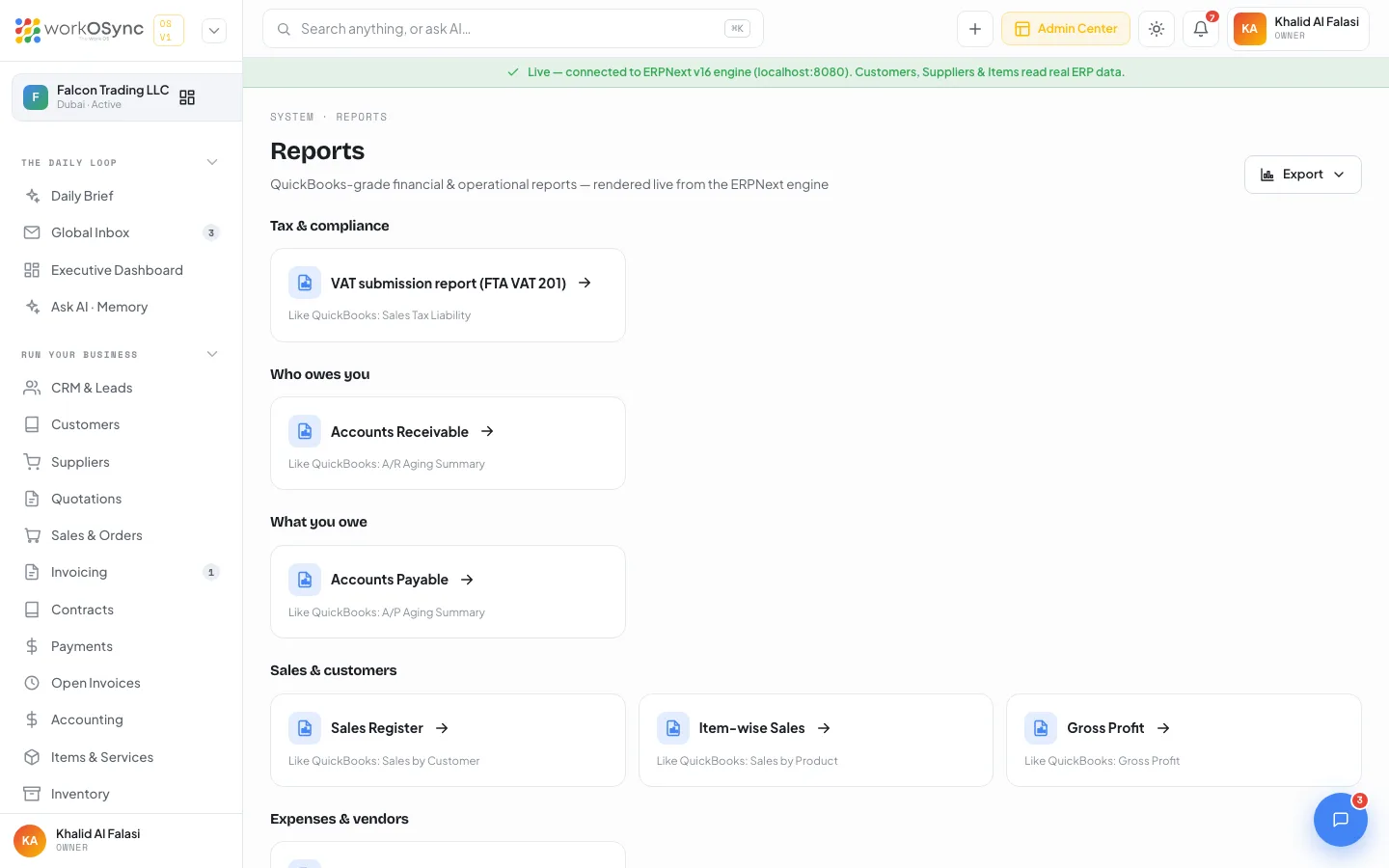
Task: Select the Falcon Trading LLC company avatar
Action: [x=36, y=97]
